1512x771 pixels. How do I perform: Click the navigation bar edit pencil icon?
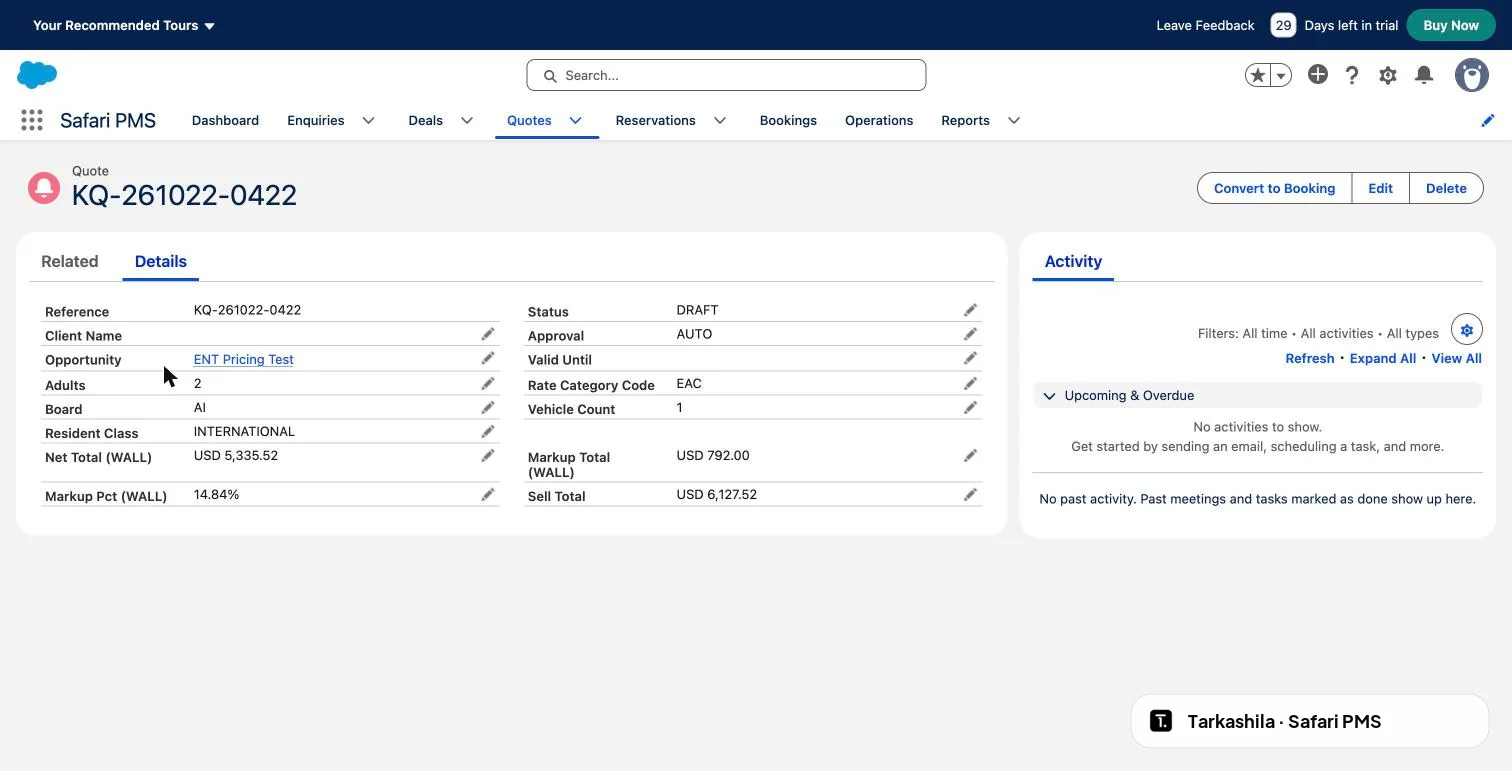pyautogui.click(x=1488, y=120)
